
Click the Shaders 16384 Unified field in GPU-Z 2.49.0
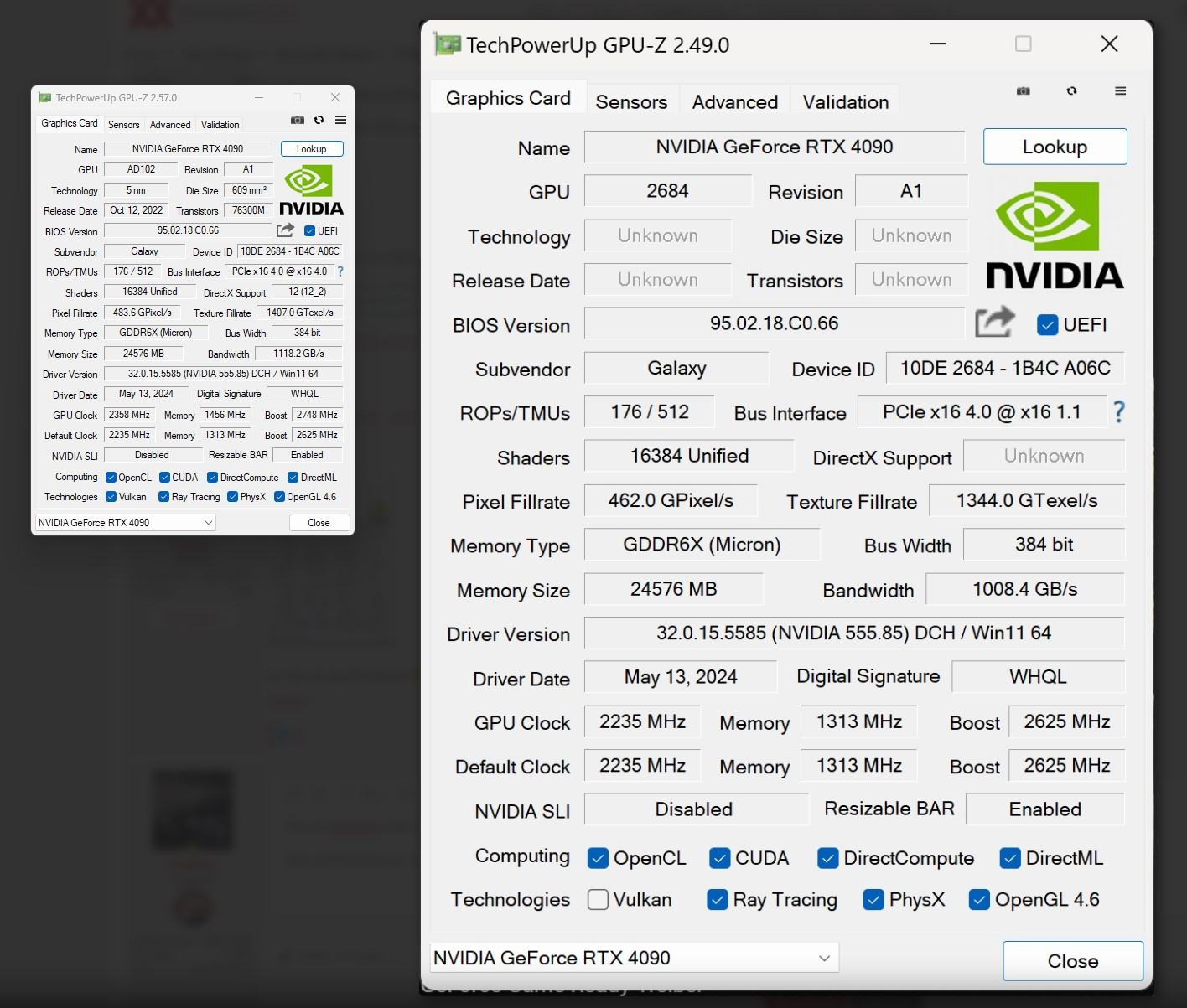click(x=689, y=456)
